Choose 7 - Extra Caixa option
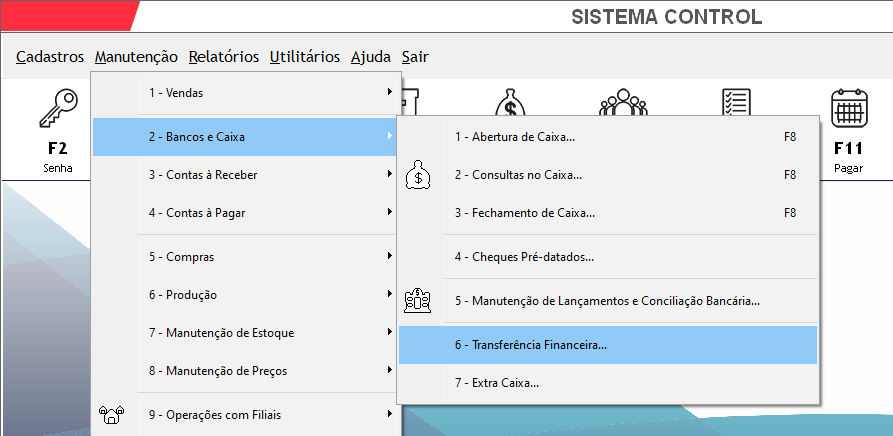Viewport: 893px width, 436px height. [608, 383]
